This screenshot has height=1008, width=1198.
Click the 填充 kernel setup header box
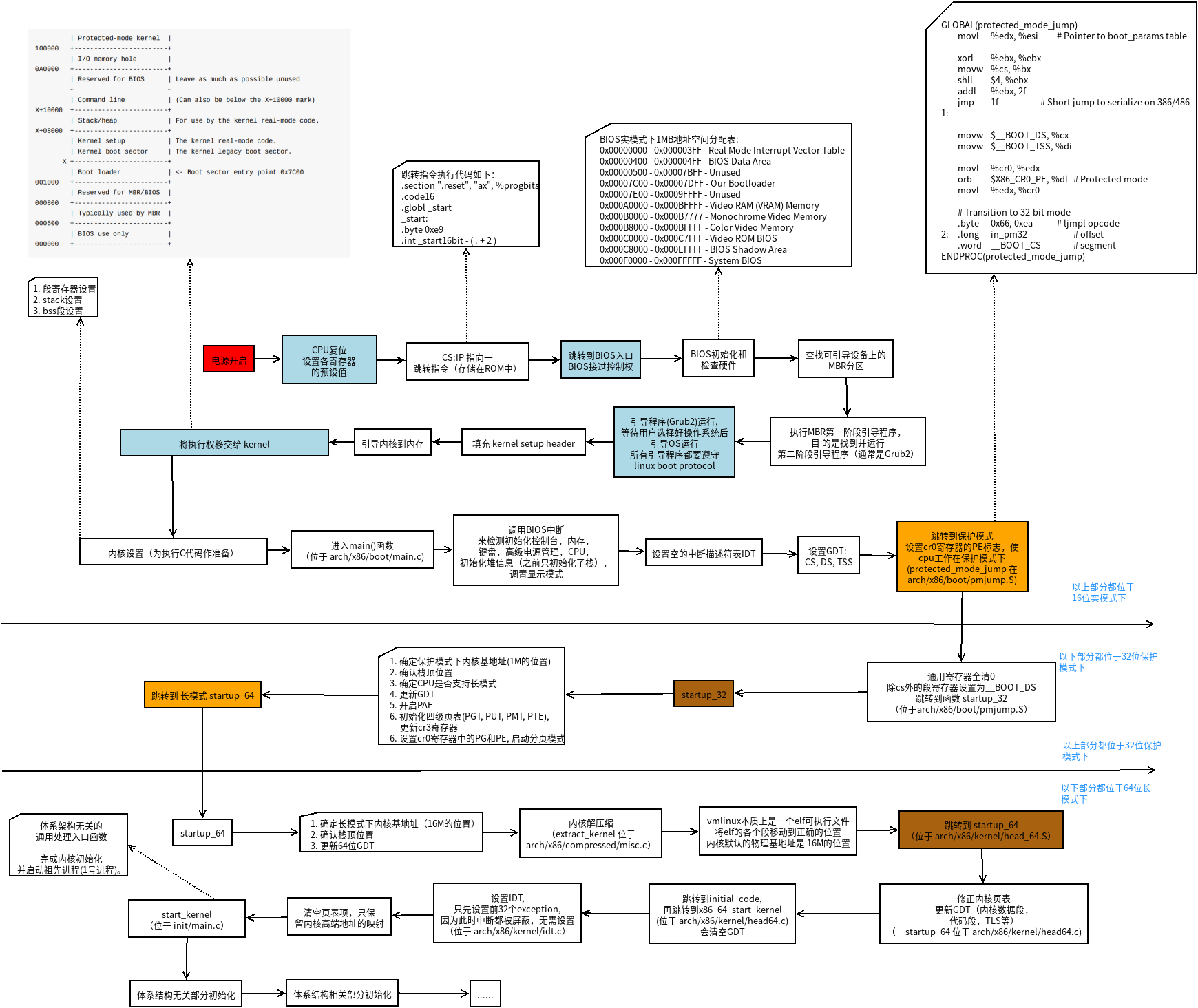pyautogui.click(x=523, y=442)
